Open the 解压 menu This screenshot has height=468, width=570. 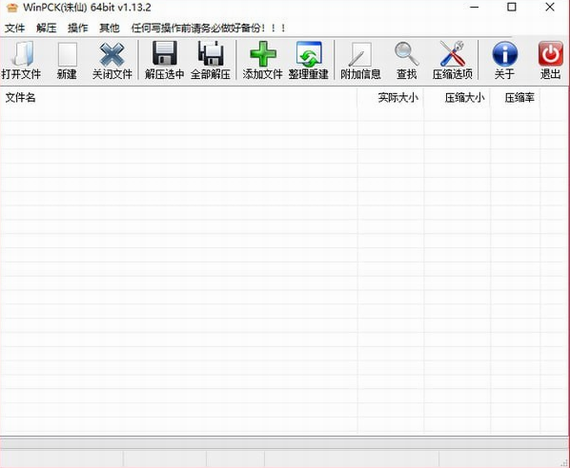tap(46, 28)
